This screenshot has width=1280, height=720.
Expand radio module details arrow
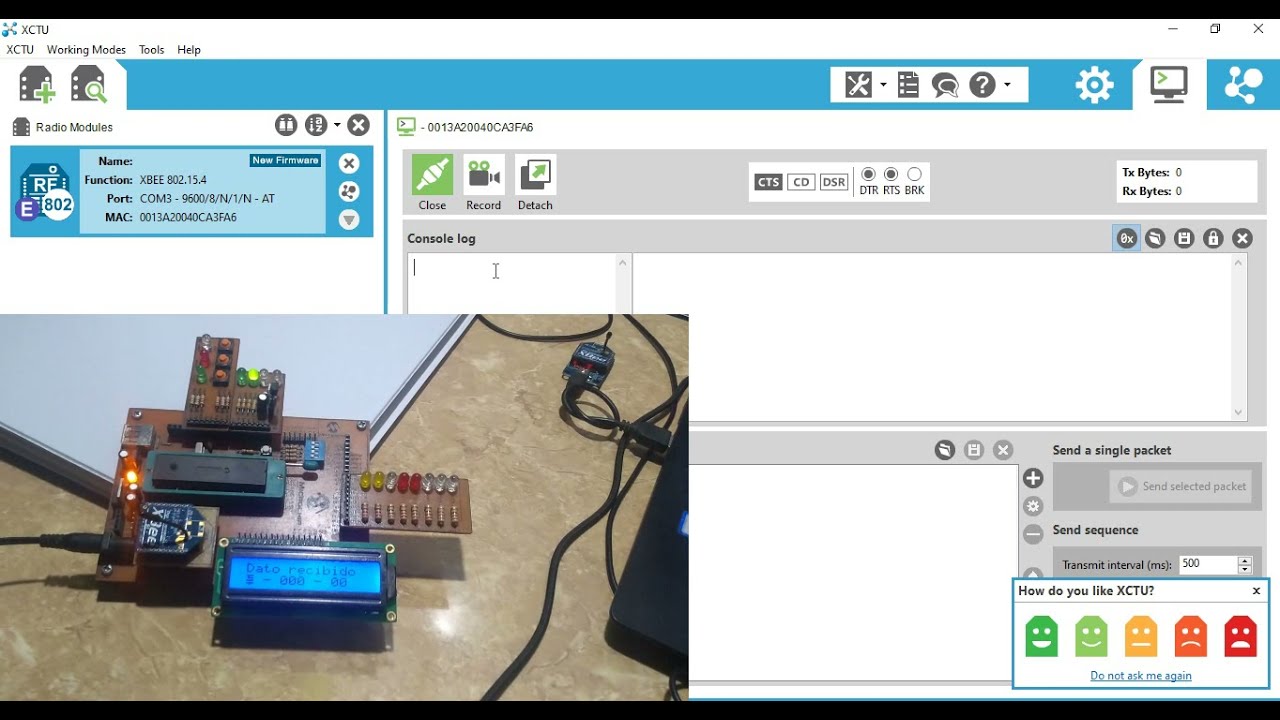click(x=349, y=219)
